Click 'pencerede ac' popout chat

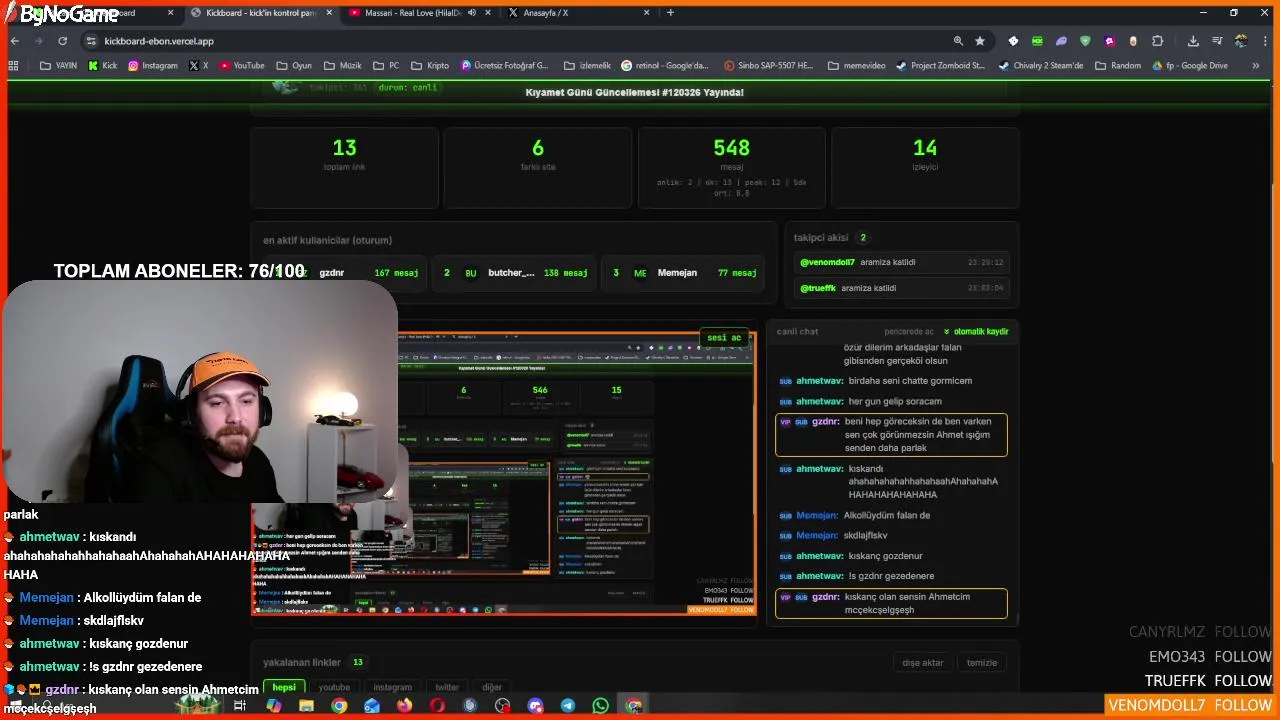pos(909,331)
